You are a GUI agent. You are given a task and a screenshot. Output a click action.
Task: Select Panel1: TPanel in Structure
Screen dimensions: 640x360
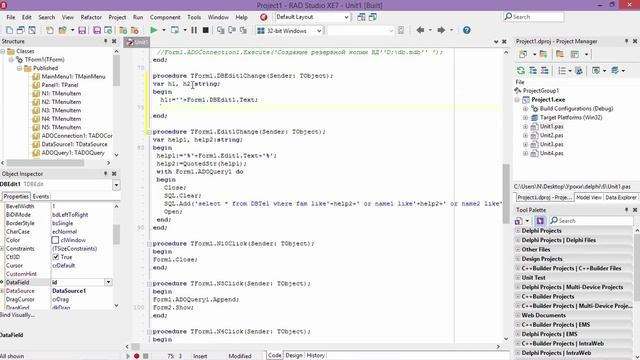pyautogui.click(x=60, y=85)
